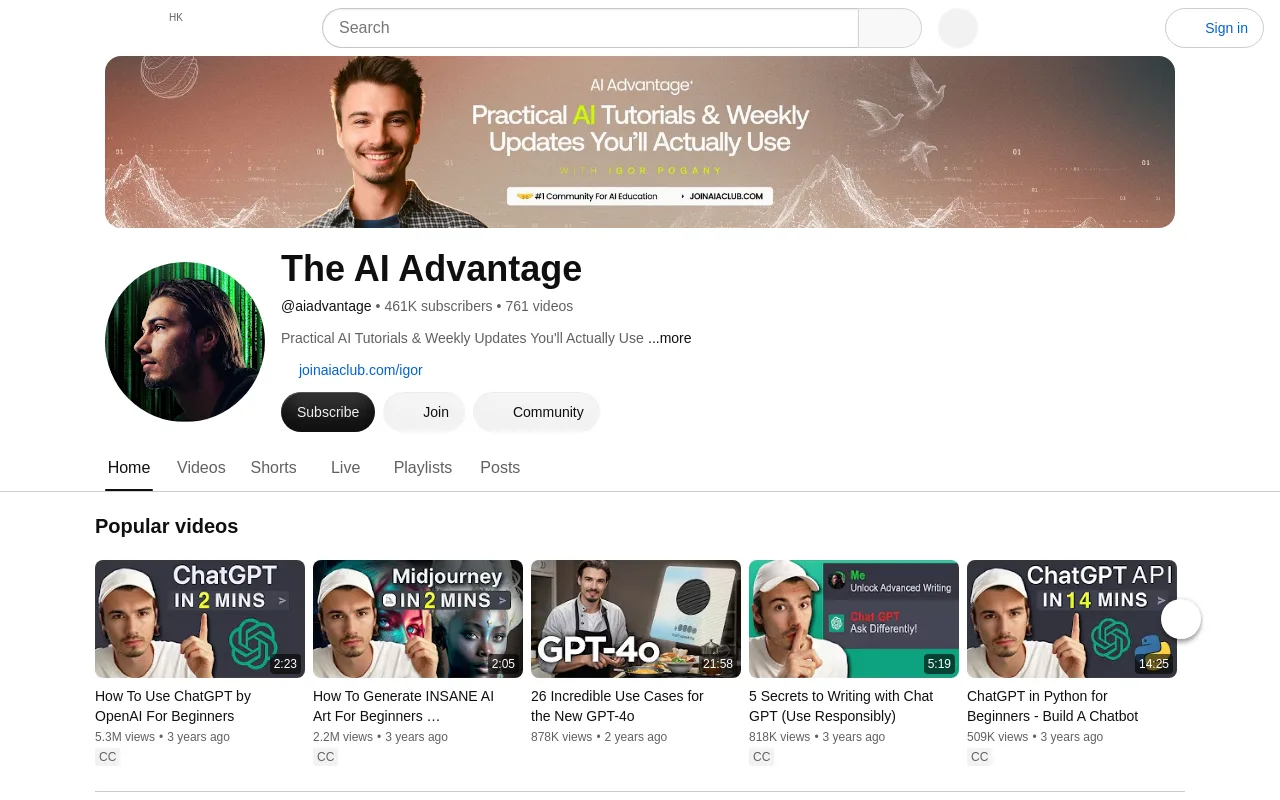
Task: Open the 5:19 writing secrets video thumbnail
Action: click(854, 619)
